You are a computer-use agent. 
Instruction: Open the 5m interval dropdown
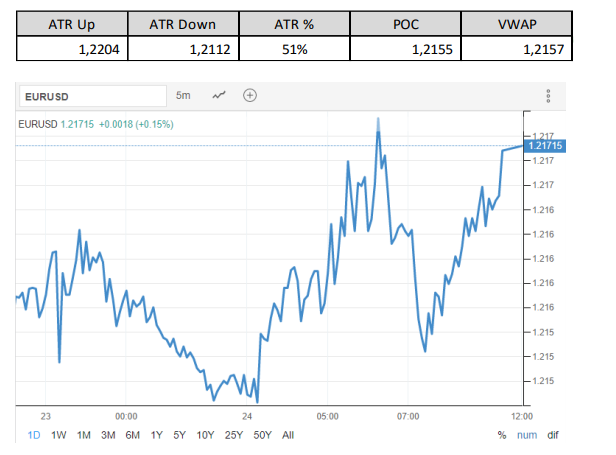pyautogui.click(x=183, y=96)
